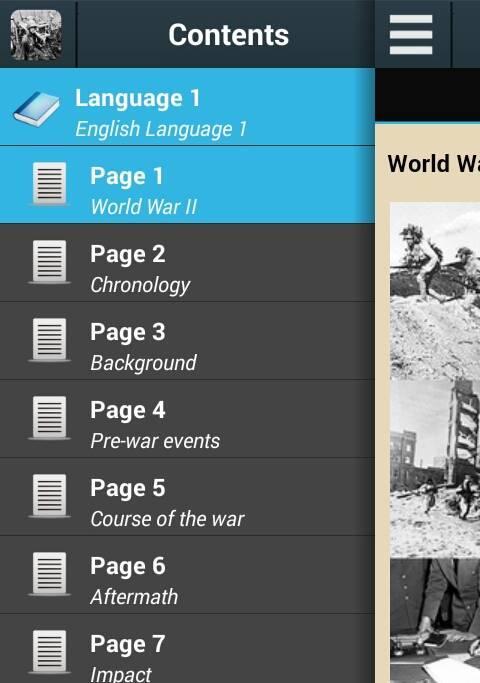Tap the soldiers on hill photo
The width and height of the screenshot is (480, 683).
tap(435, 291)
